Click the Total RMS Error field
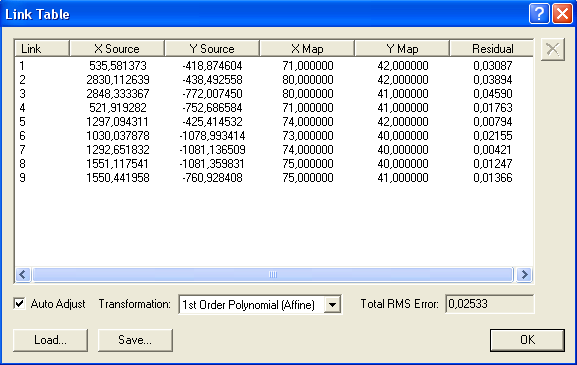Image resolution: width=577 pixels, height=365 pixels. click(x=489, y=304)
